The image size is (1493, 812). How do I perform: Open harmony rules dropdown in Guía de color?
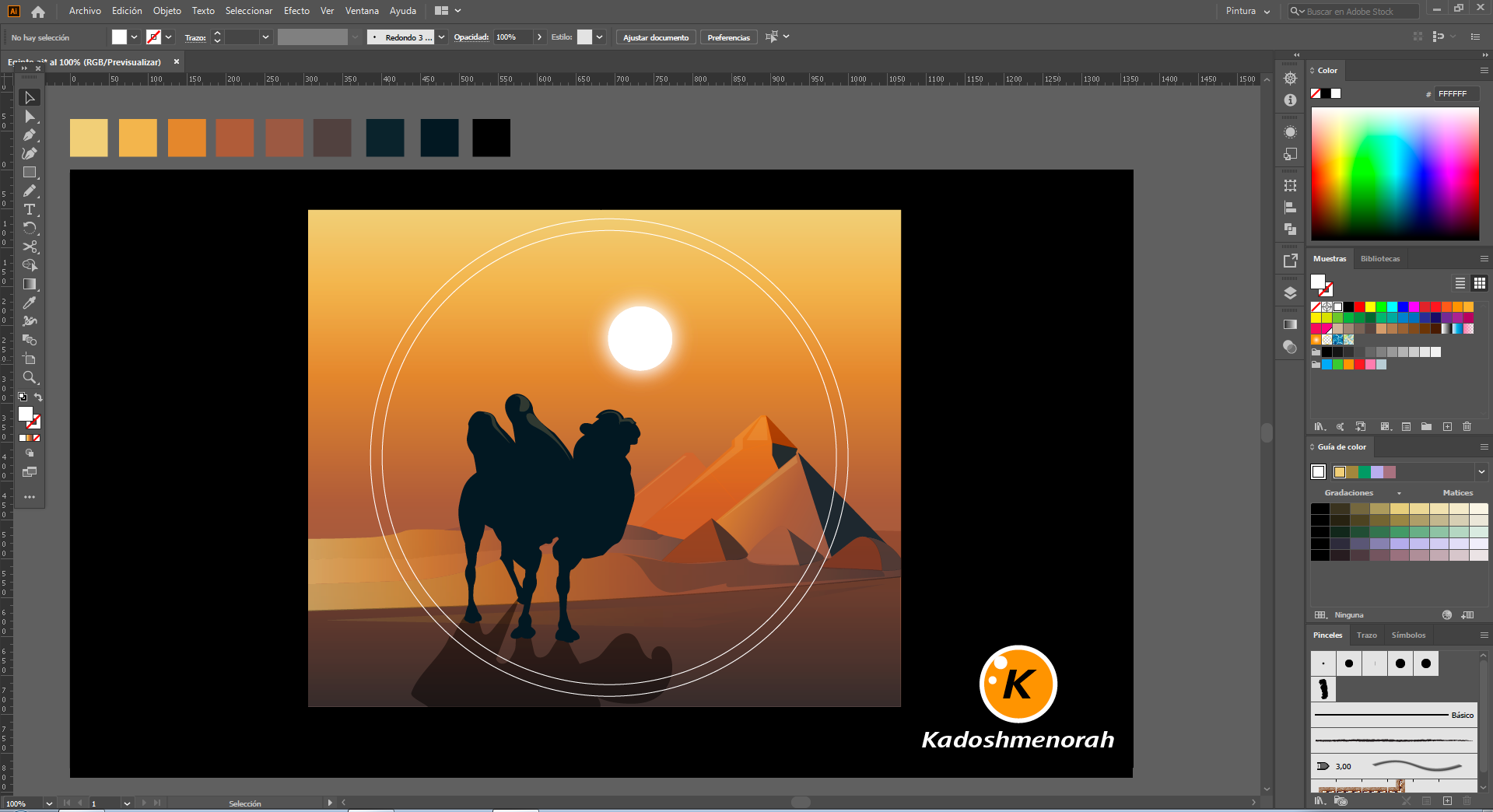[1481, 472]
